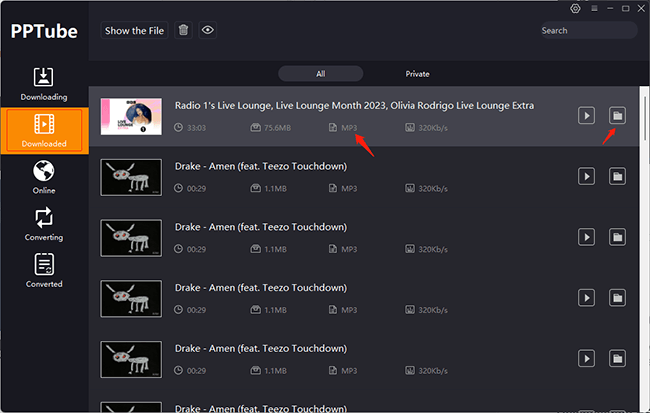Viewport: 650px width, 413px height.
Task: Play the fourth Drake - Amen entry
Action: click(x=586, y=358)
